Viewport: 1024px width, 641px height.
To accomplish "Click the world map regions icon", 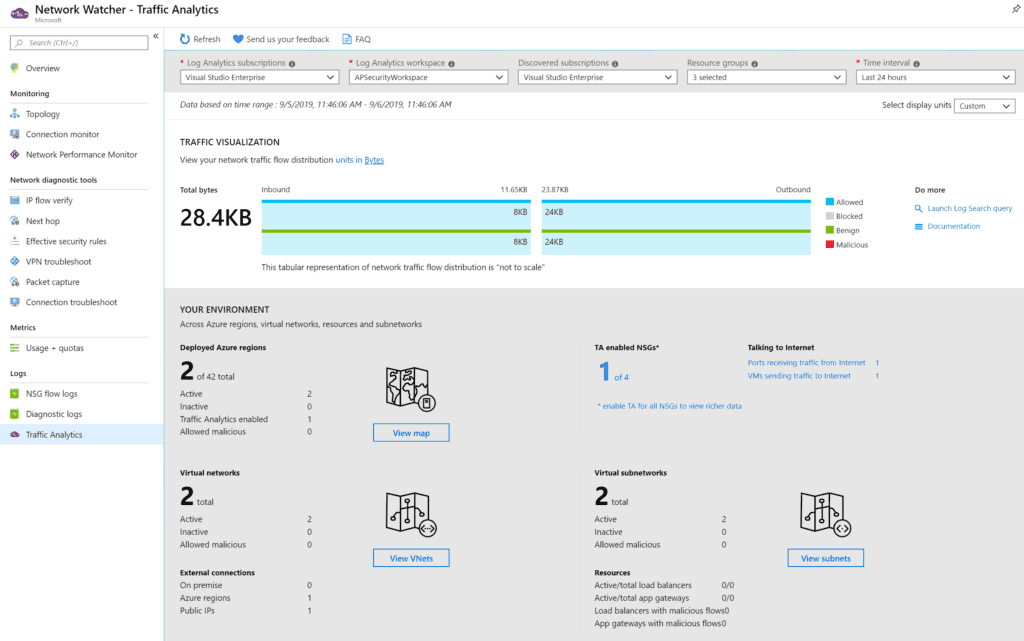I will coord(411,389).
